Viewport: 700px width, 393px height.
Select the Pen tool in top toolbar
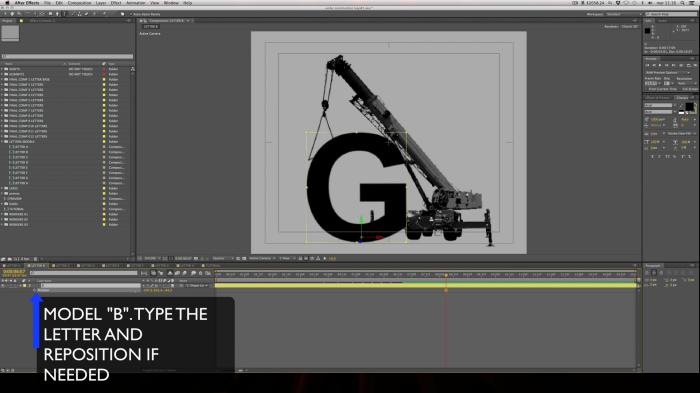point(57,14)
